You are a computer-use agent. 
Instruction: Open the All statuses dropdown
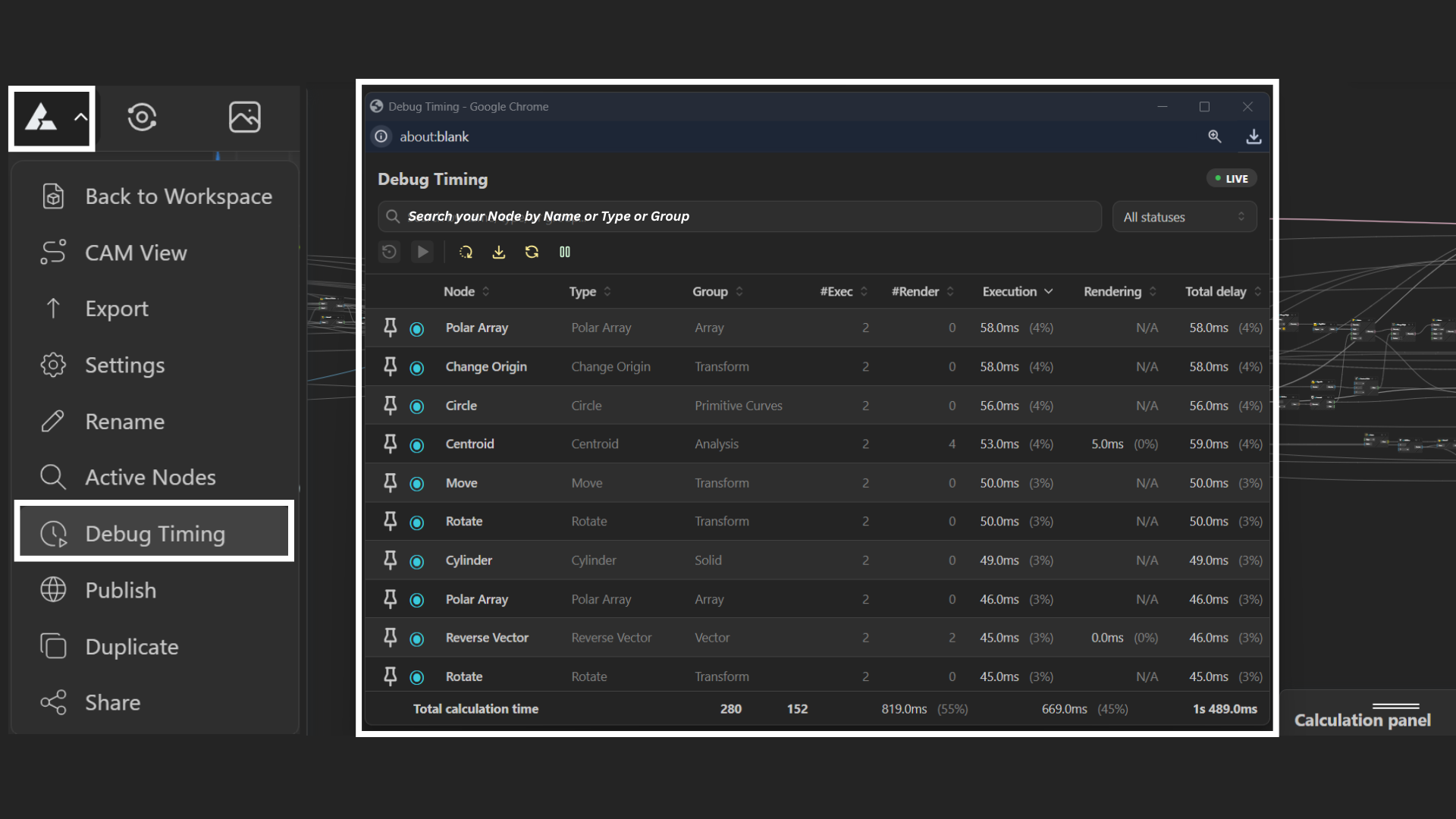[x=1184, y=217]
